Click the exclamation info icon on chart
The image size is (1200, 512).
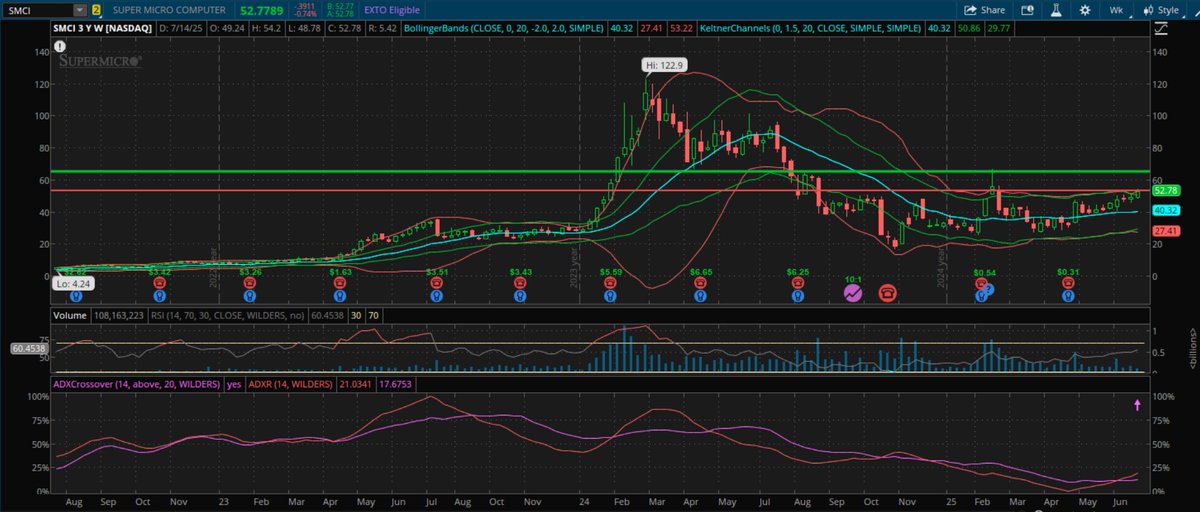coord(61,47)
